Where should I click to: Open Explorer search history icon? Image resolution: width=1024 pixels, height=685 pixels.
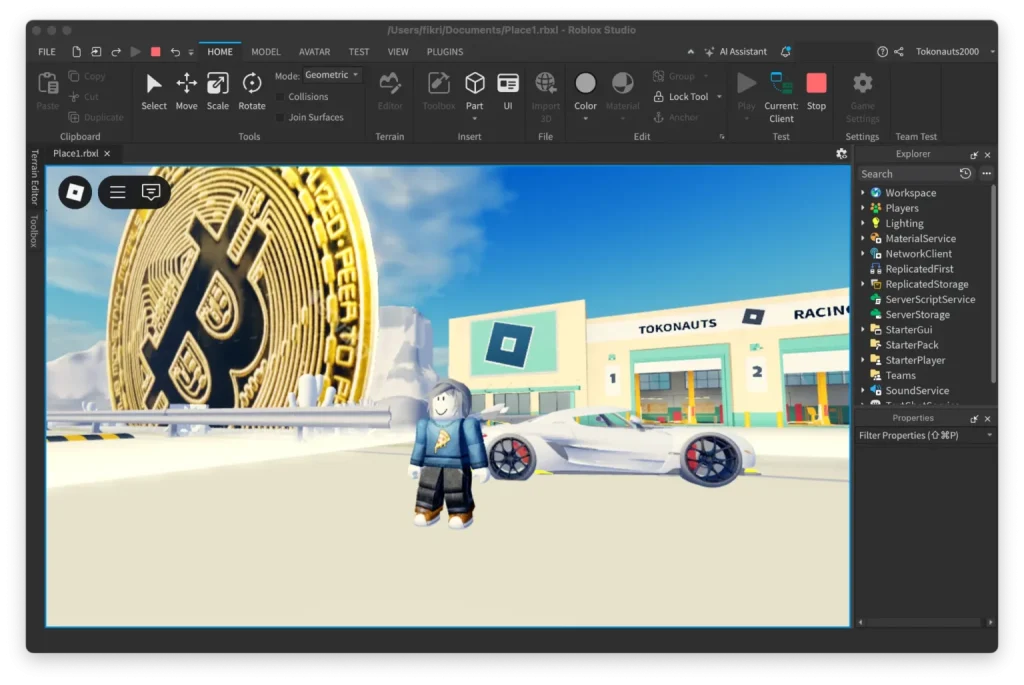tap(965, 174)
